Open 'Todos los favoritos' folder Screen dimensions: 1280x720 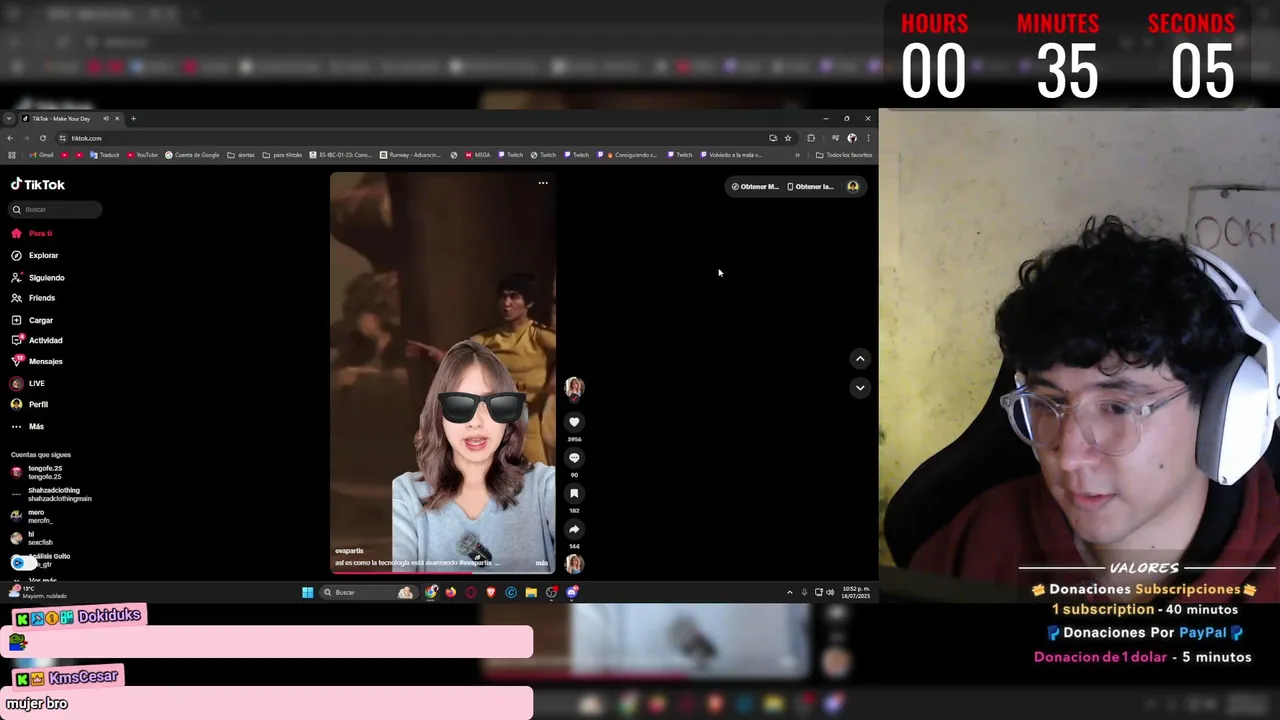point(845,155)
